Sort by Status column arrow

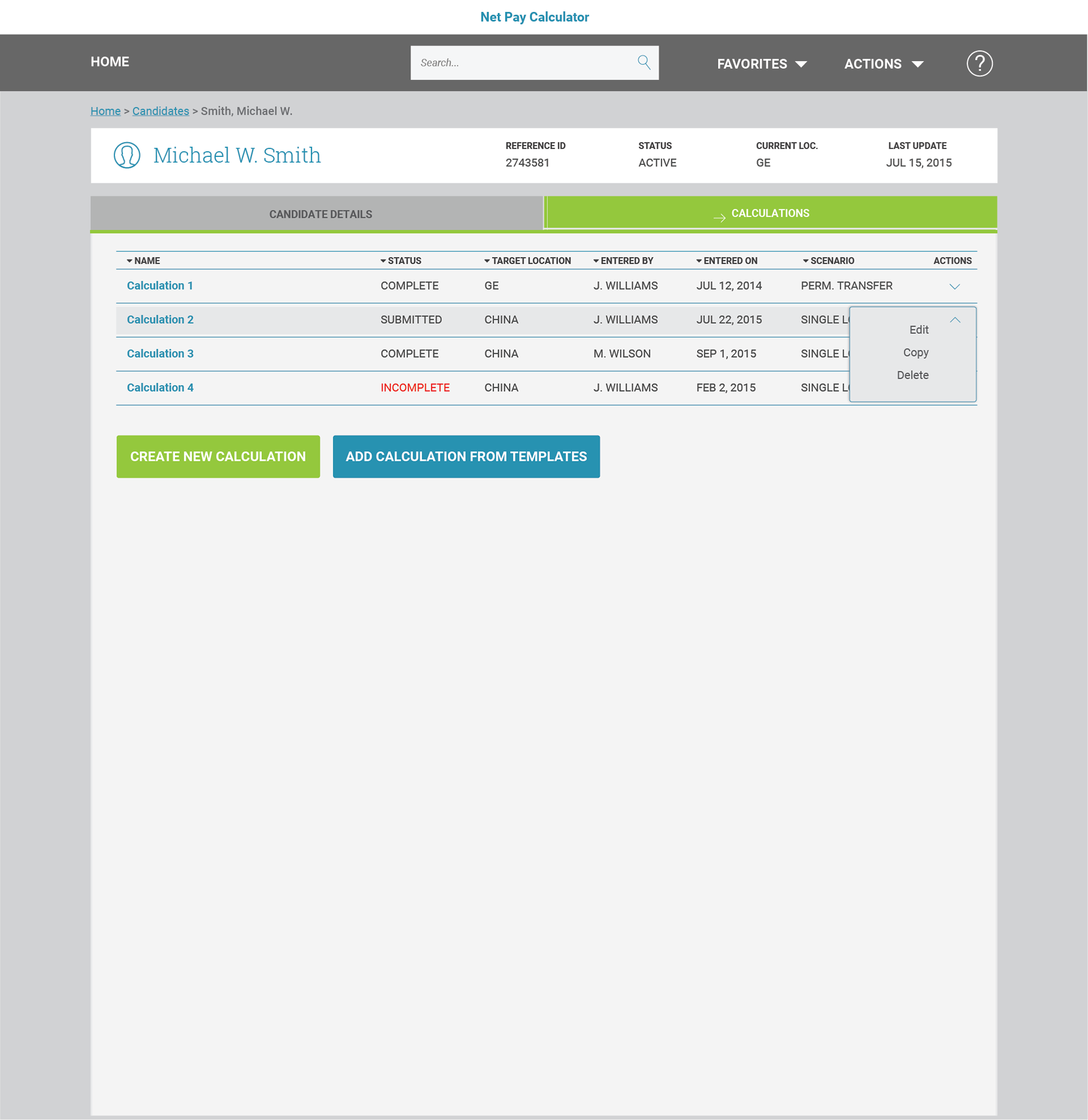click(x=384, y=261)
